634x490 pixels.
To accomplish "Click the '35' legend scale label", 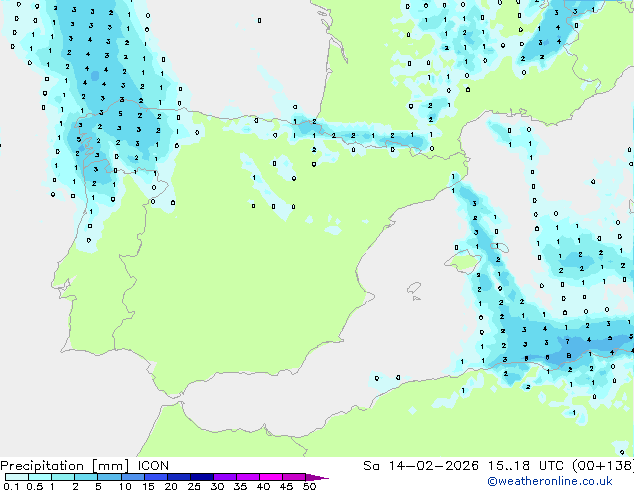I will click(240, 486).
